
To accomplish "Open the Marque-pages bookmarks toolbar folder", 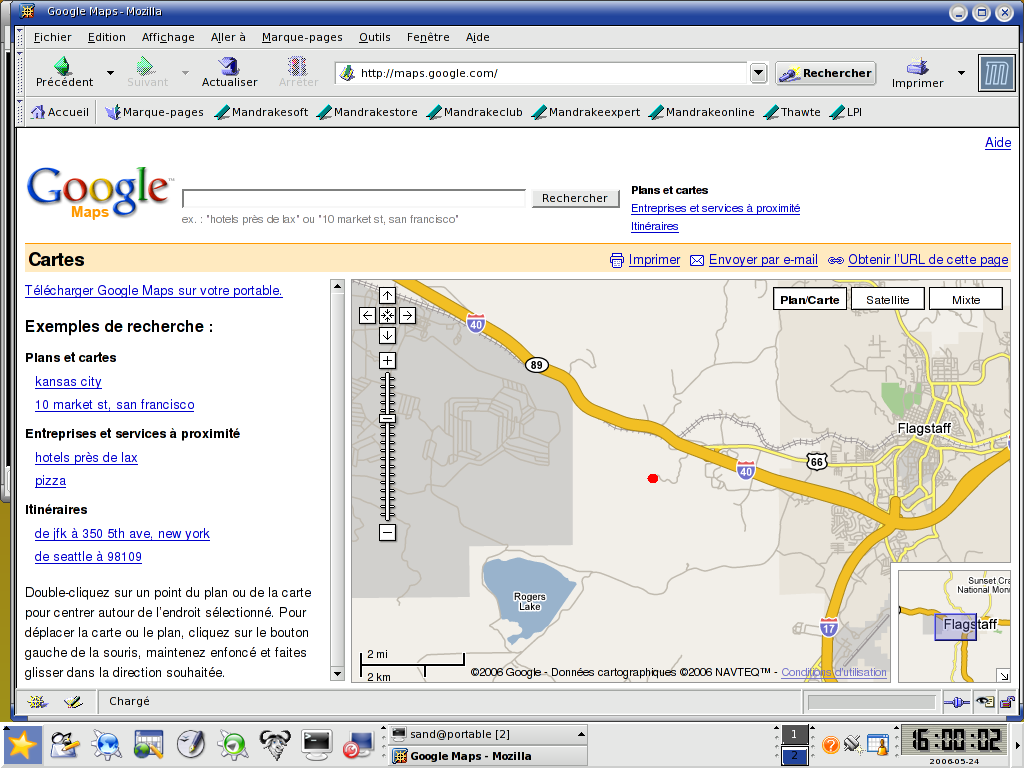I will coord(154,112).
